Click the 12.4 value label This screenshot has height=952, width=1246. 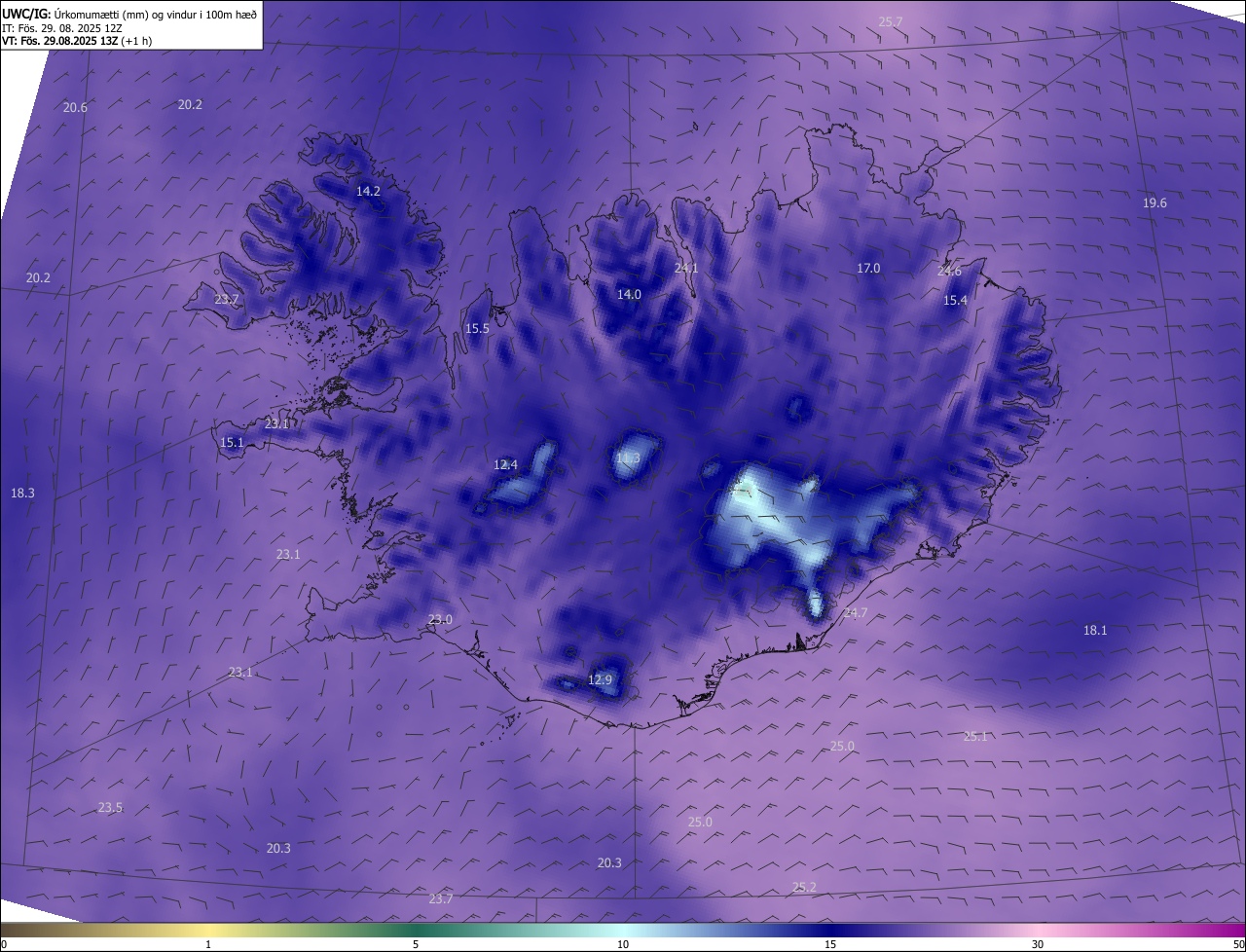point(505,464)
